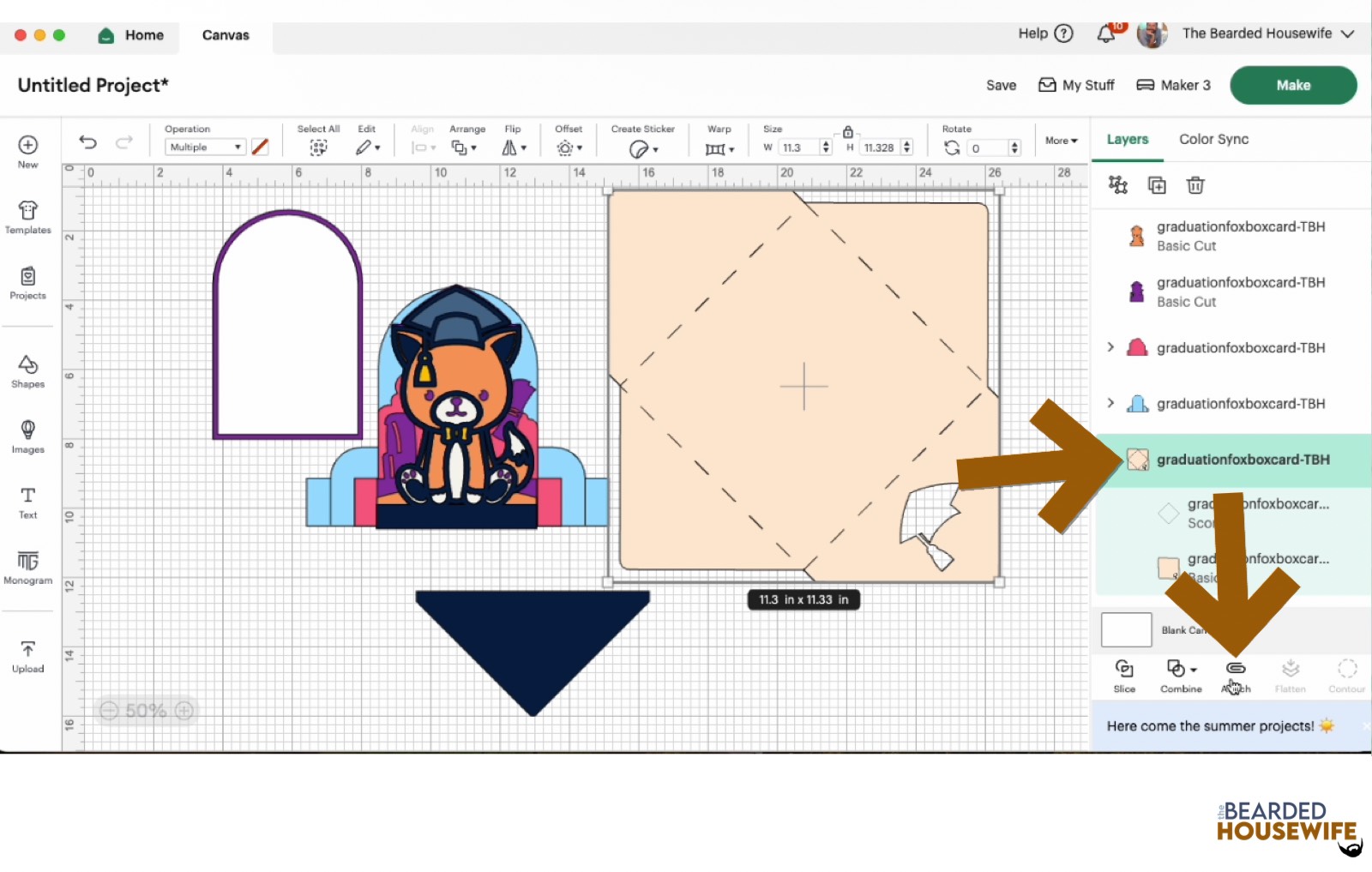Zoom in with the plus button
1372x872 pixels.
click(184, 711)
